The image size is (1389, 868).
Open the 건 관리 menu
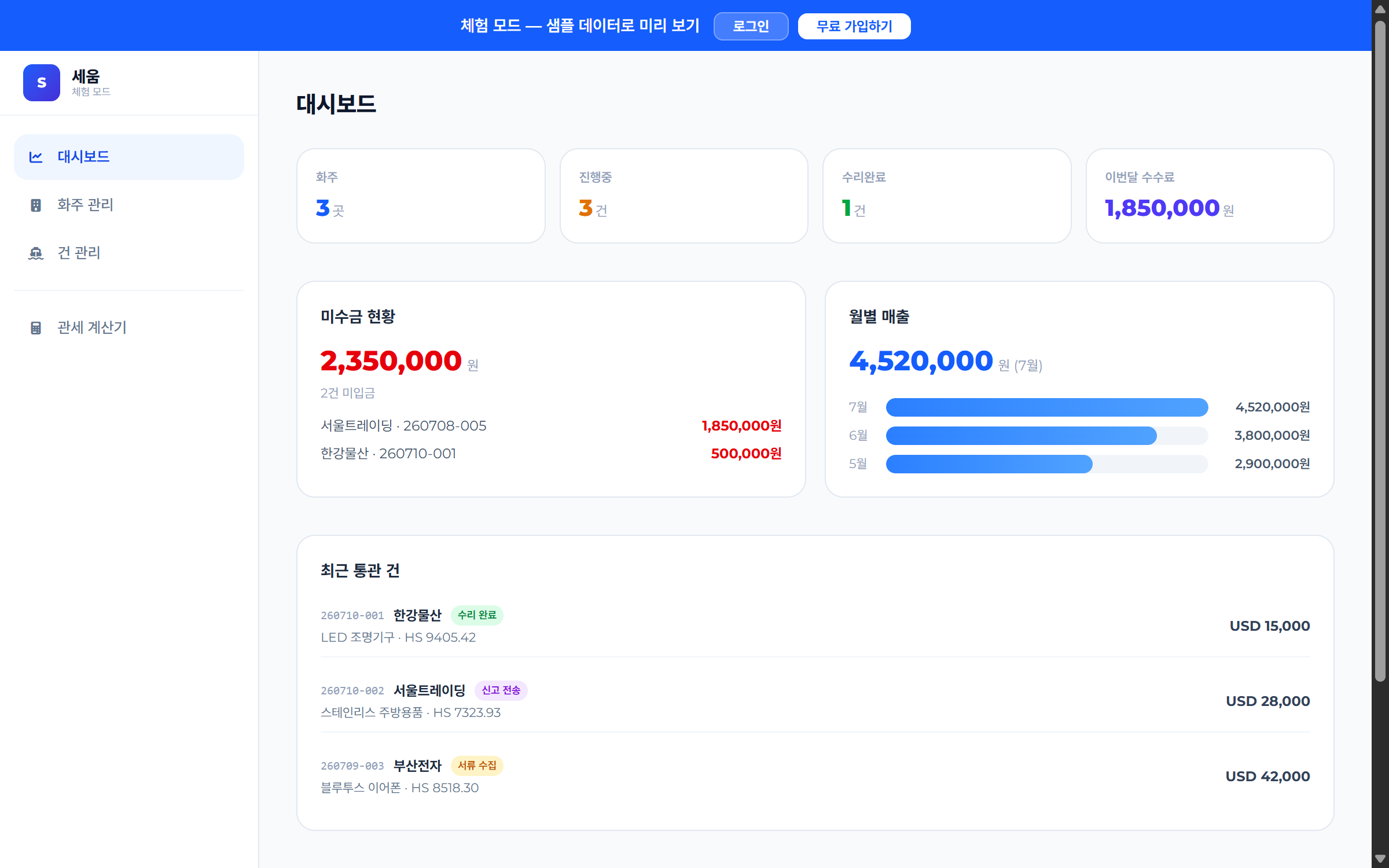[x=129, y=253]
